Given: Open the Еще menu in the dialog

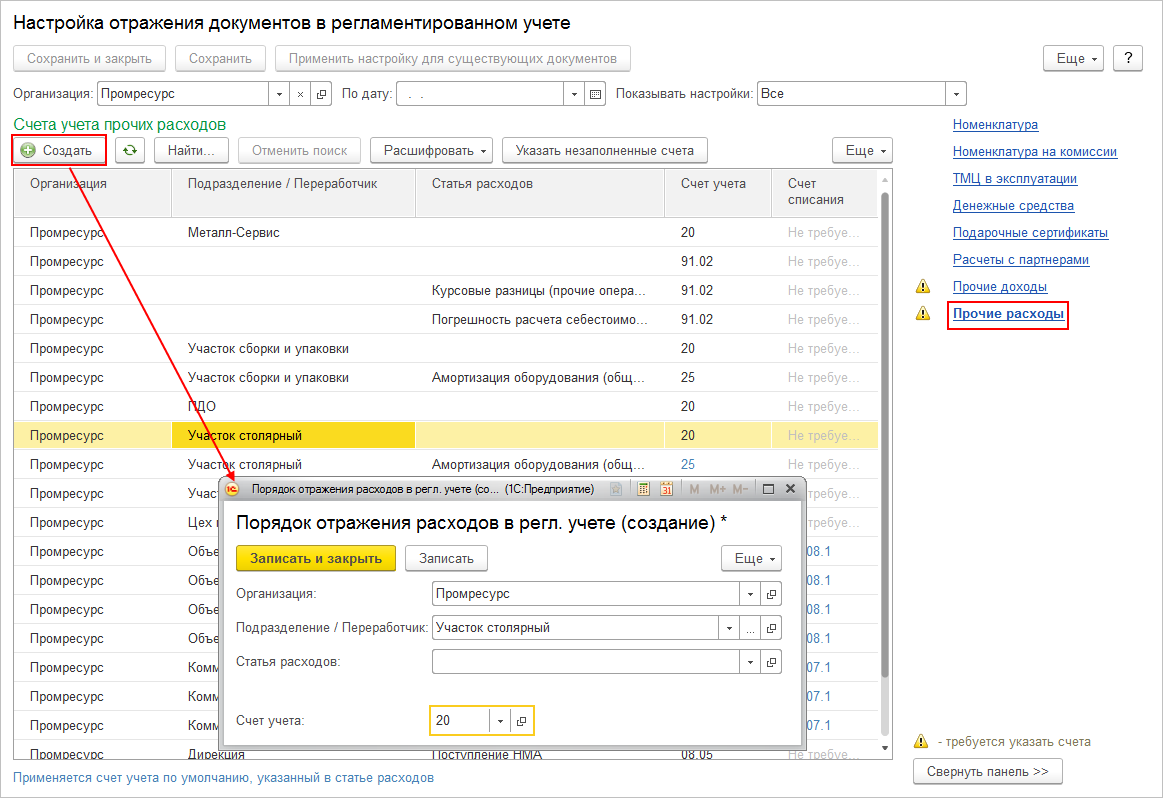Looking at the screenshot, I should pos(751,558).
